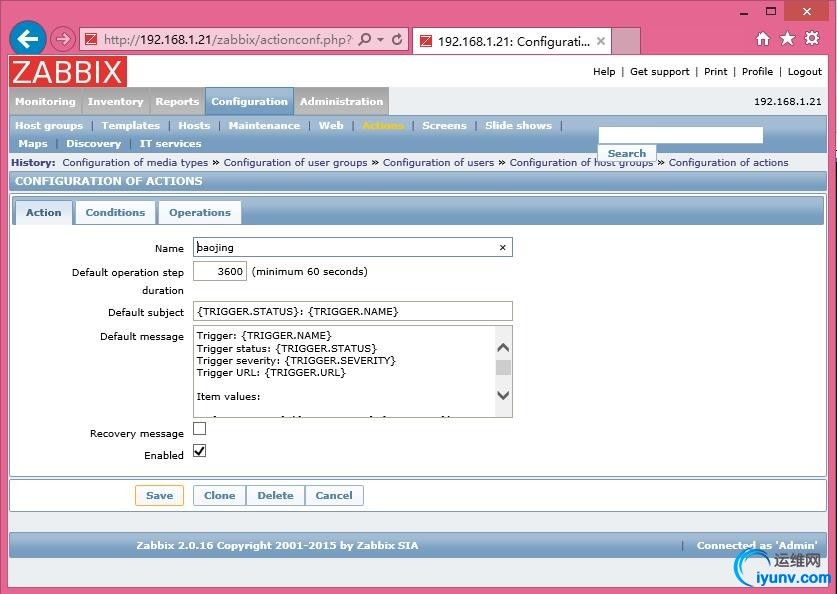Click the Search button

pyautogui.click(x=627, y=153)
